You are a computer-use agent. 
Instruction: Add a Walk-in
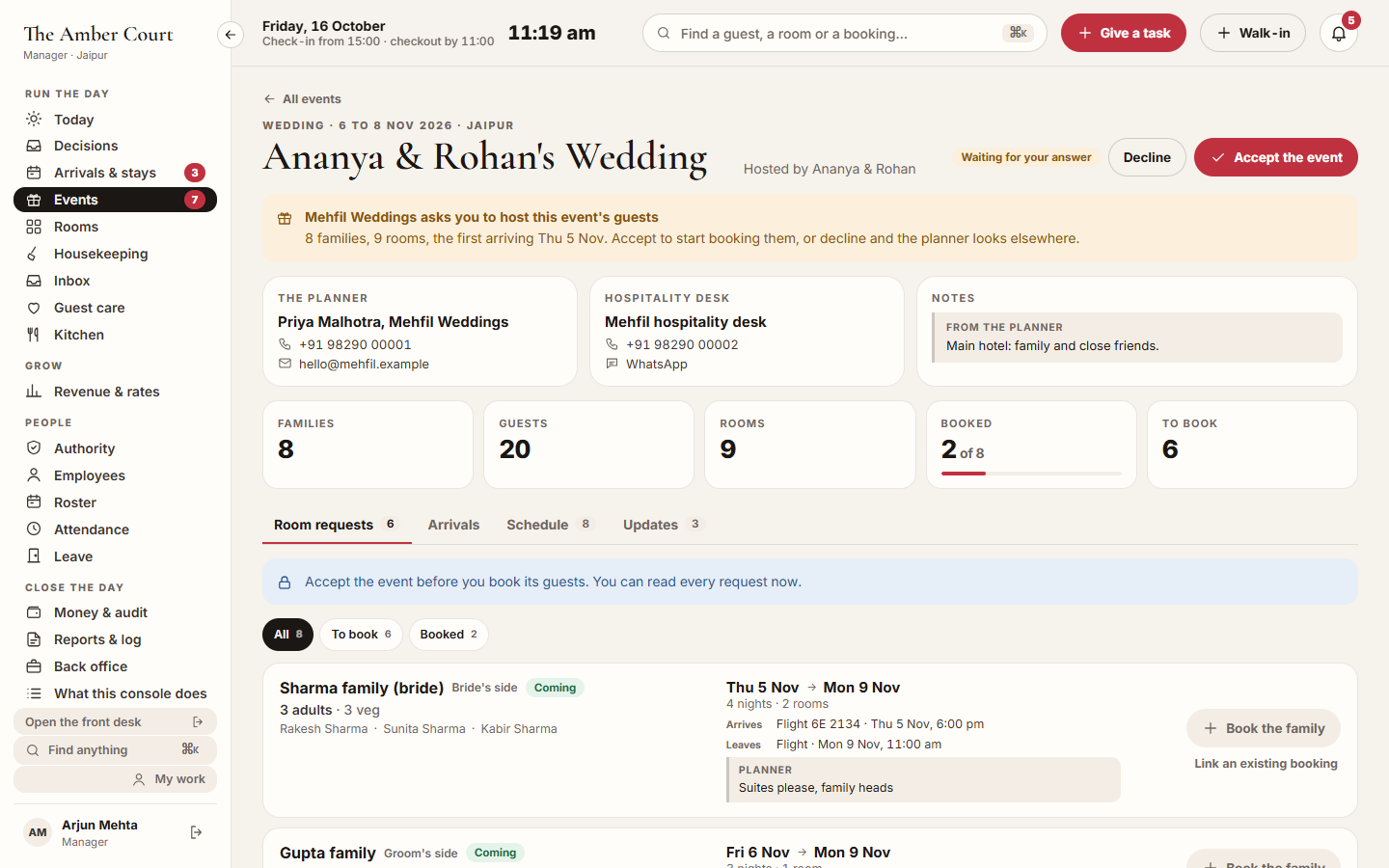pos(1253,33)
